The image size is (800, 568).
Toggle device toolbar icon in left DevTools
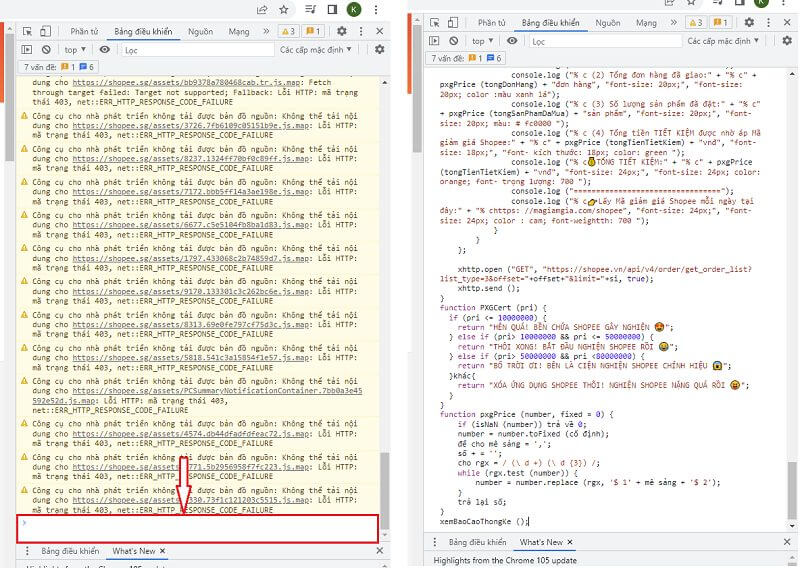[x=45, y=31]
